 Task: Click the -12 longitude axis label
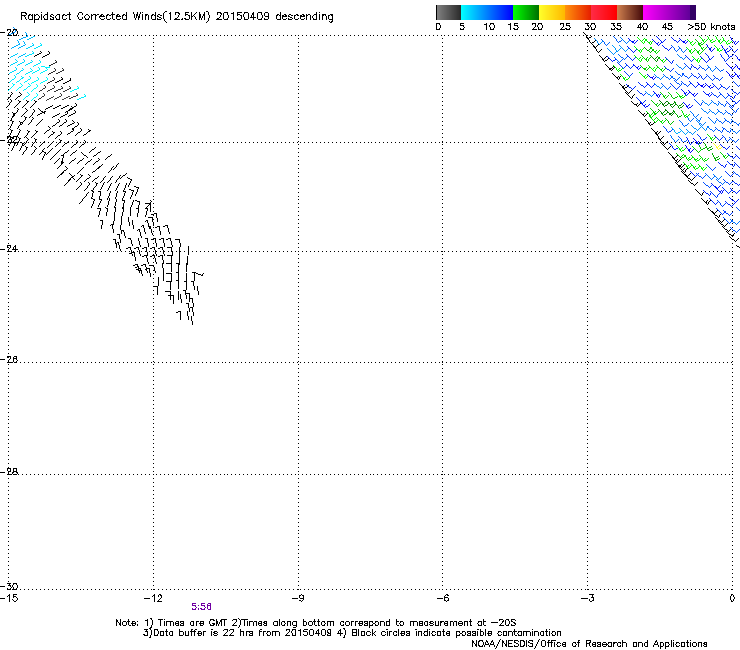[153, 598]
